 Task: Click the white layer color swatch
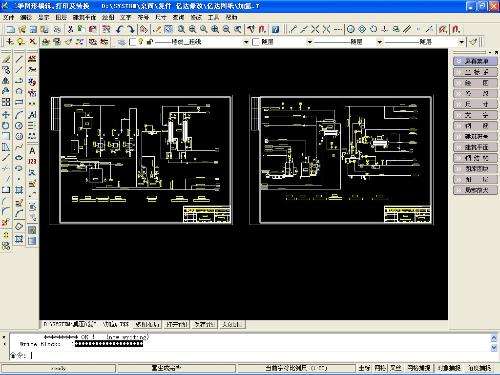click(133, 42)
